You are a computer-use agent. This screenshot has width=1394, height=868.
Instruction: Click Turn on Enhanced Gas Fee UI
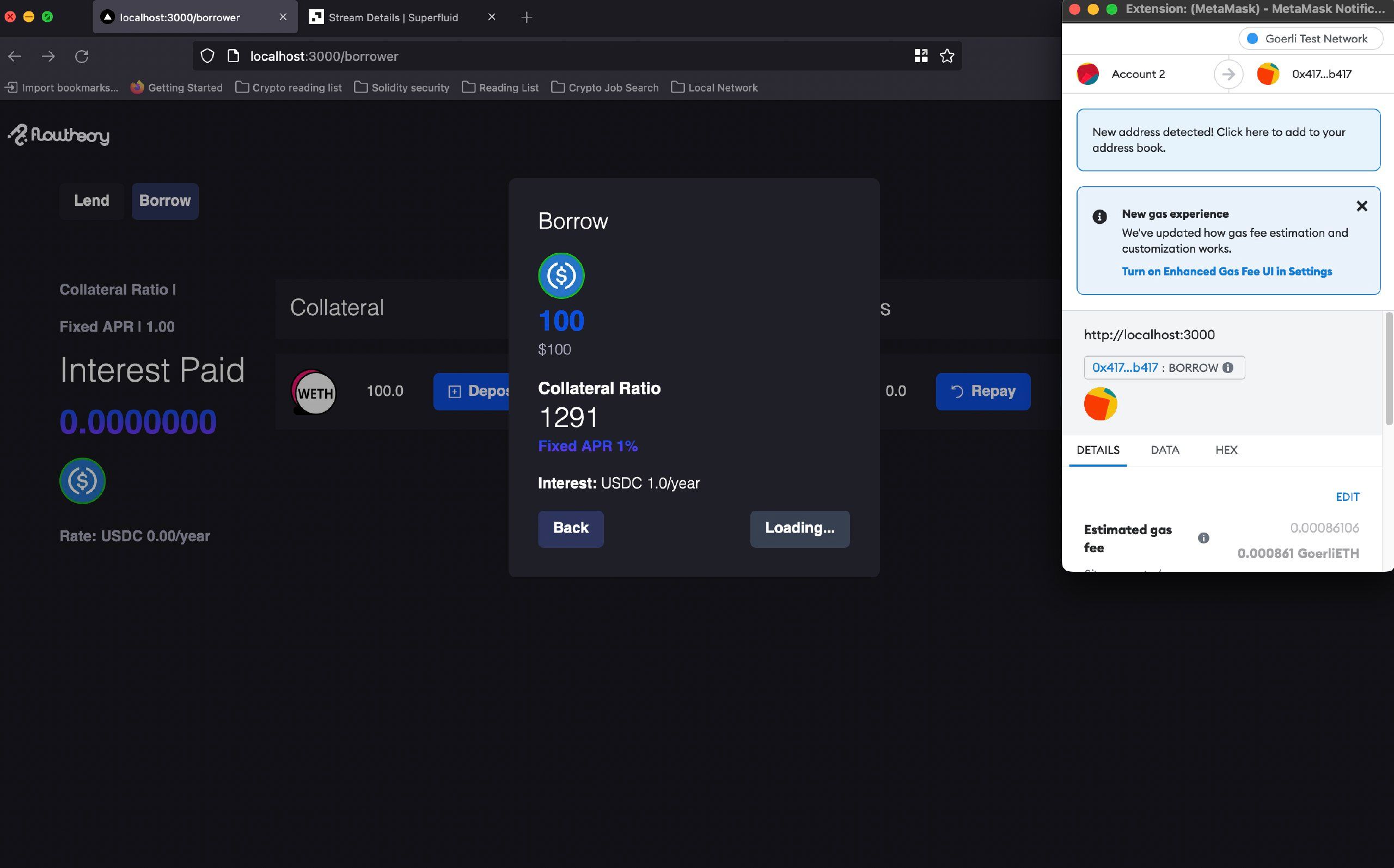point(1227,271)
